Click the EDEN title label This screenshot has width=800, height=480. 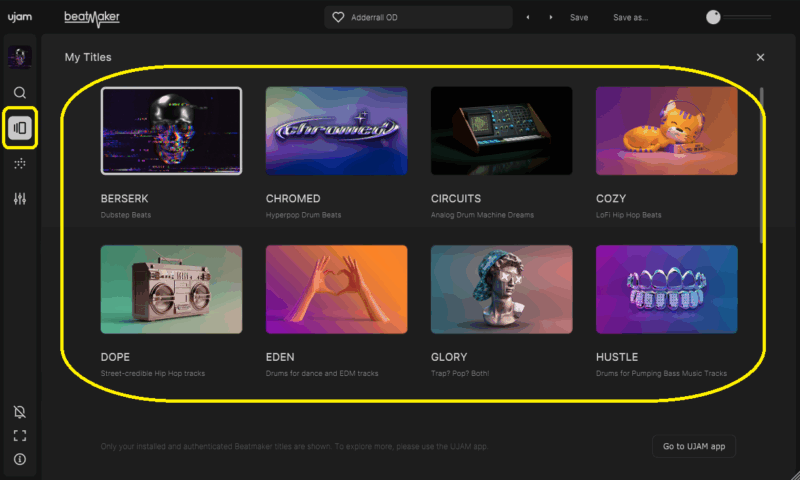(280, 357)
